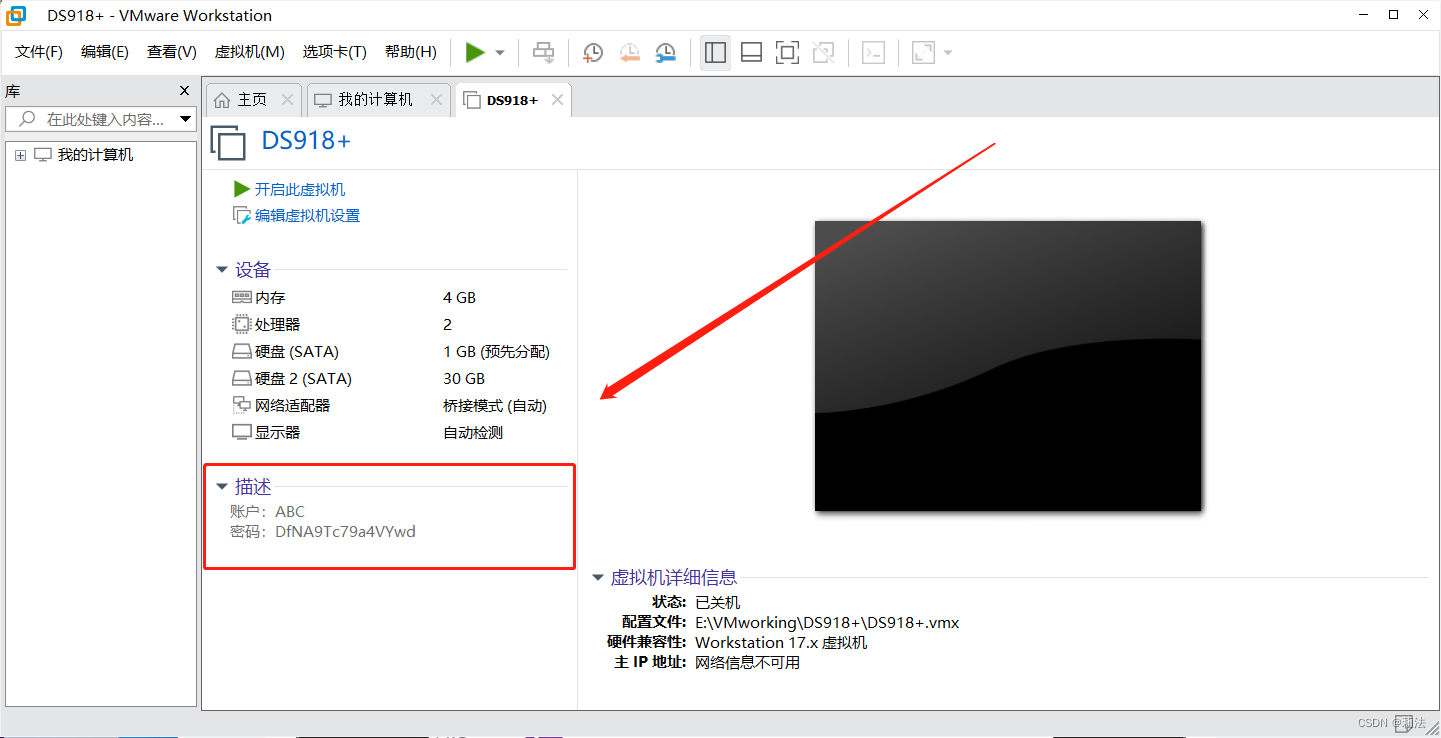Open the snapshot manager icon
This screenshot has width=1441, height=738.
coord(665,52)
